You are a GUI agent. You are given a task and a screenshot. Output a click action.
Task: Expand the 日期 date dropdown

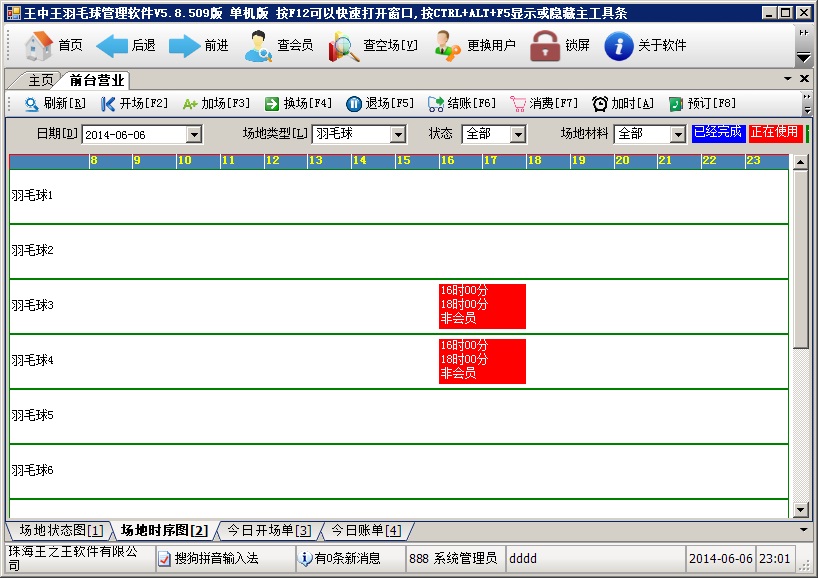click(x=194, y=134)
